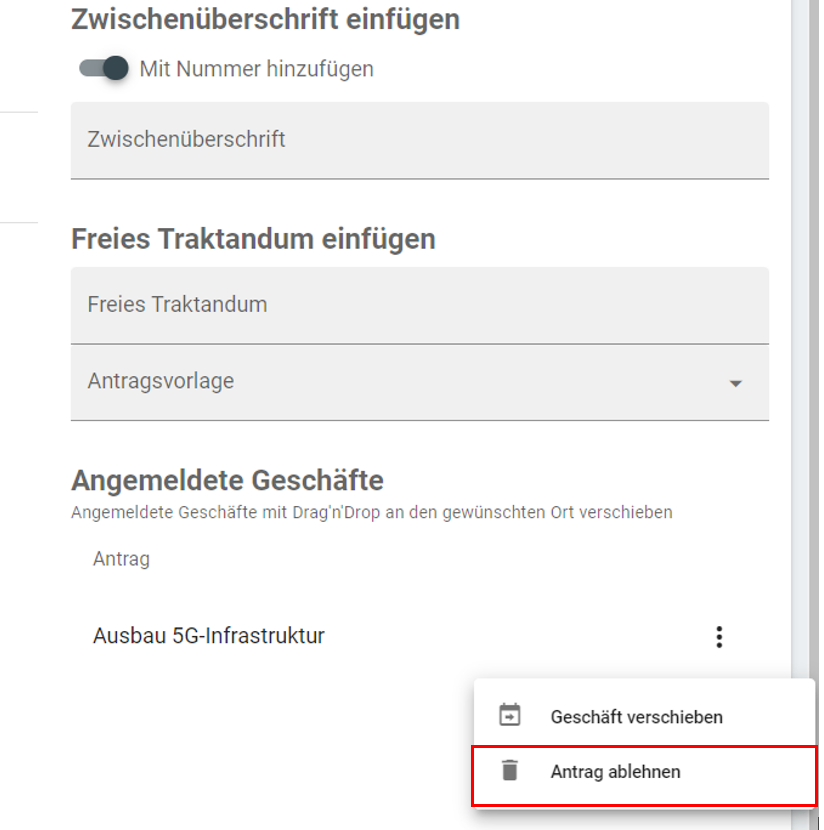Choose 'Antrag ablehnen' in the context menu
Image resolution: width=824 pixels, height=830 pixels.
[615, 772]
